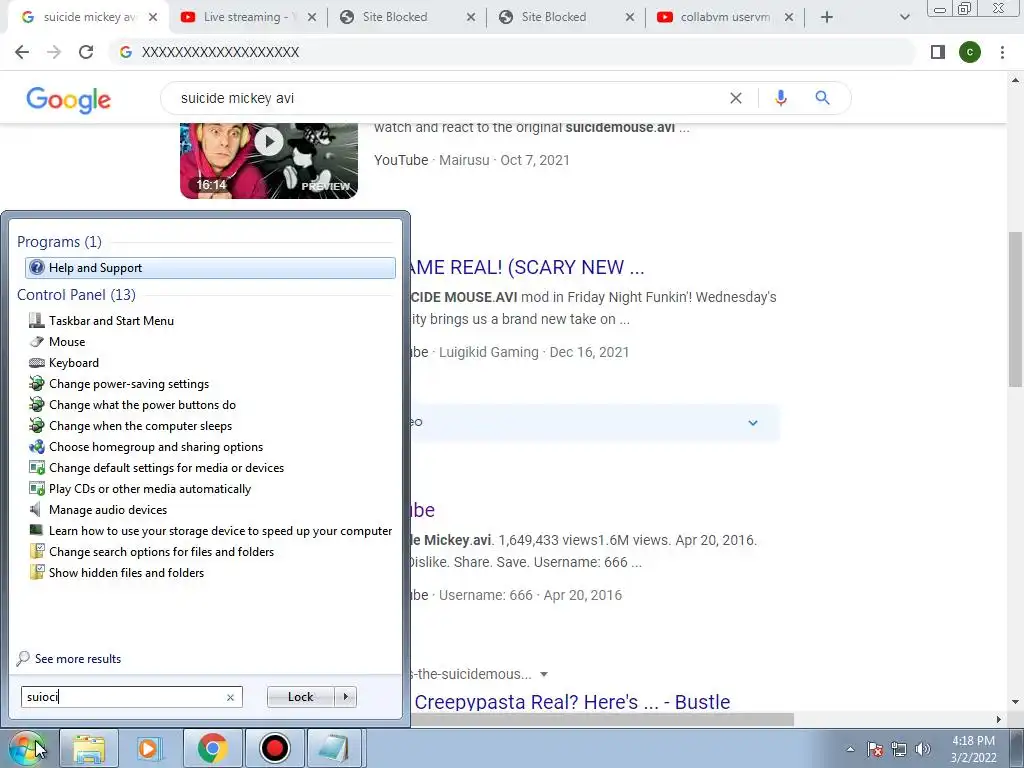
Task: Click Programs (1) group header
Action: pyautogui.click(x=59, y=242)
